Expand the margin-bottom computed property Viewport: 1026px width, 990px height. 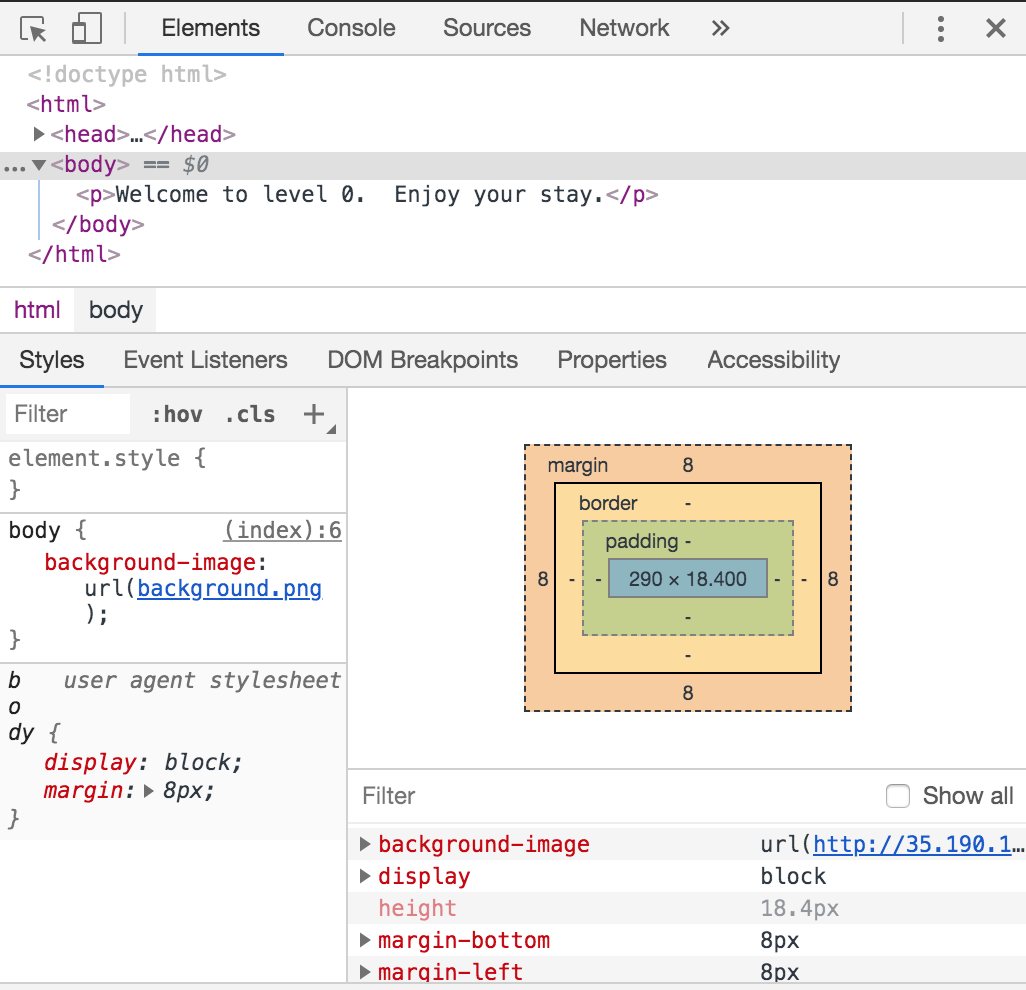[x=364, y=940]
